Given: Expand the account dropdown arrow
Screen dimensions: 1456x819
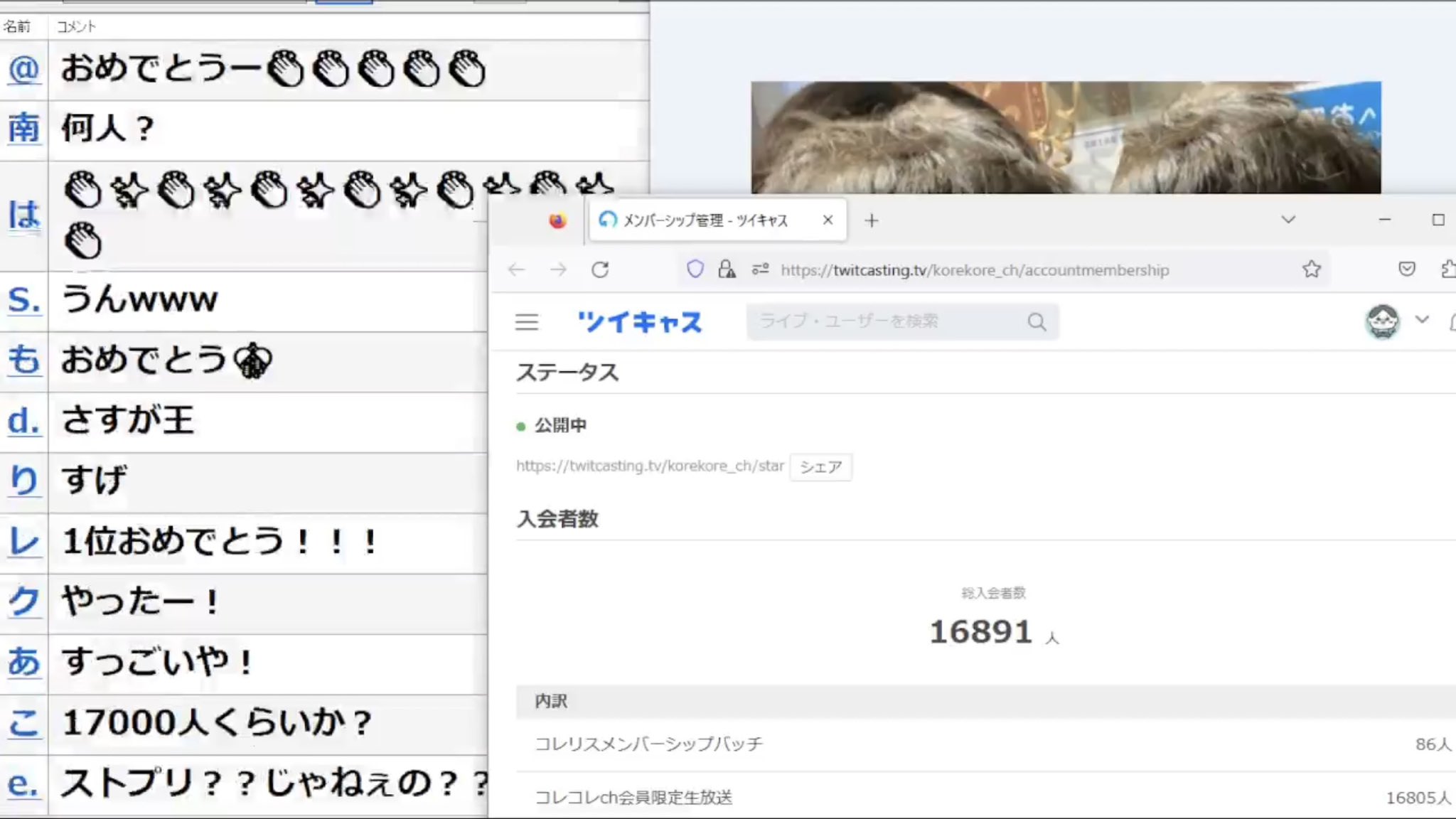Looking at the screenshot, I should tap(1422, 319).
